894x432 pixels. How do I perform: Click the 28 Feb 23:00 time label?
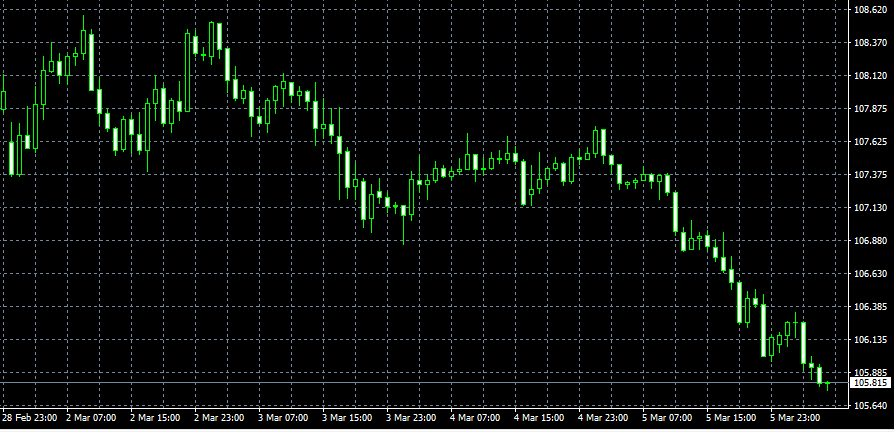pos(30,418)
